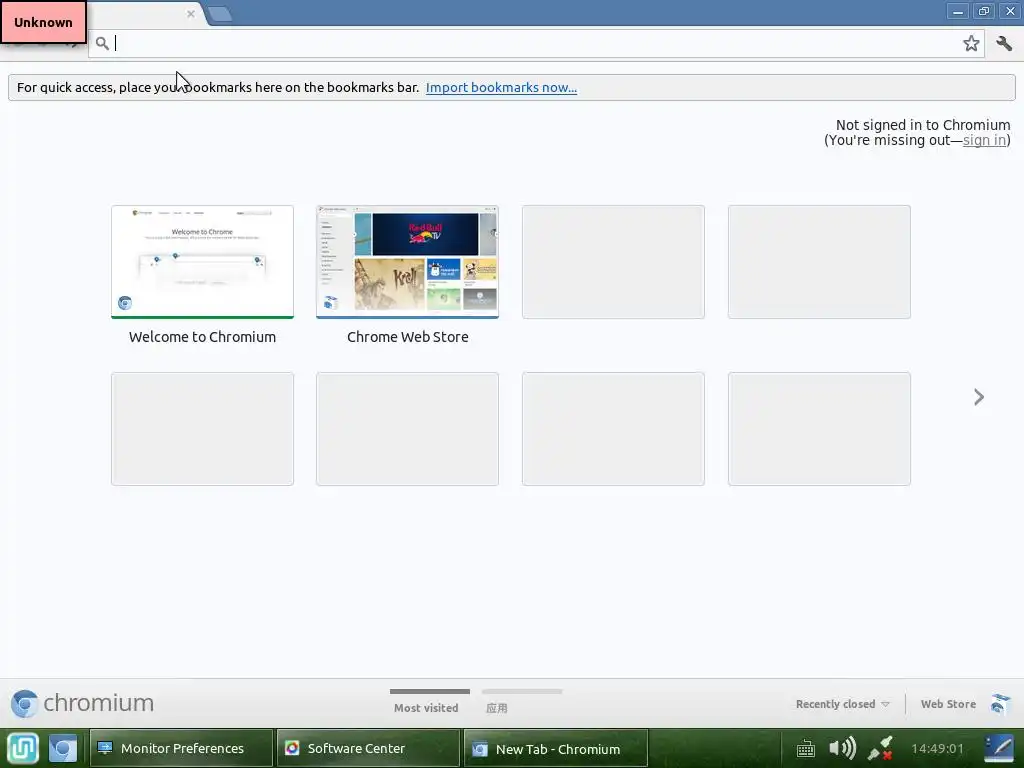The width and height of the screenshot is (1024, 768).
Task: Click the clock showing 14:49:01
Action: [937, 748]
